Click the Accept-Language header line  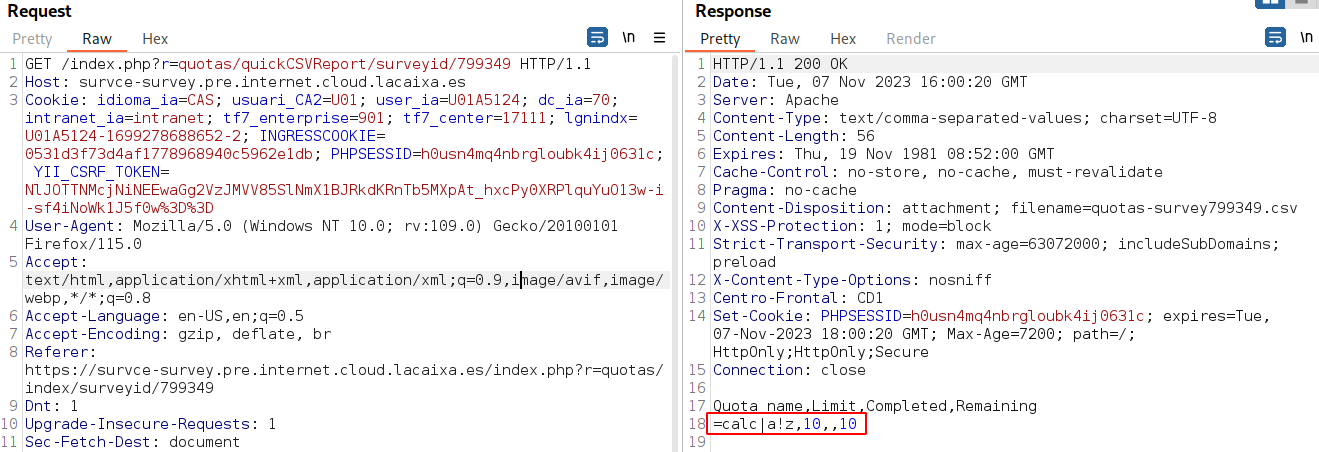pyautogui.click(x=165, y=316)
